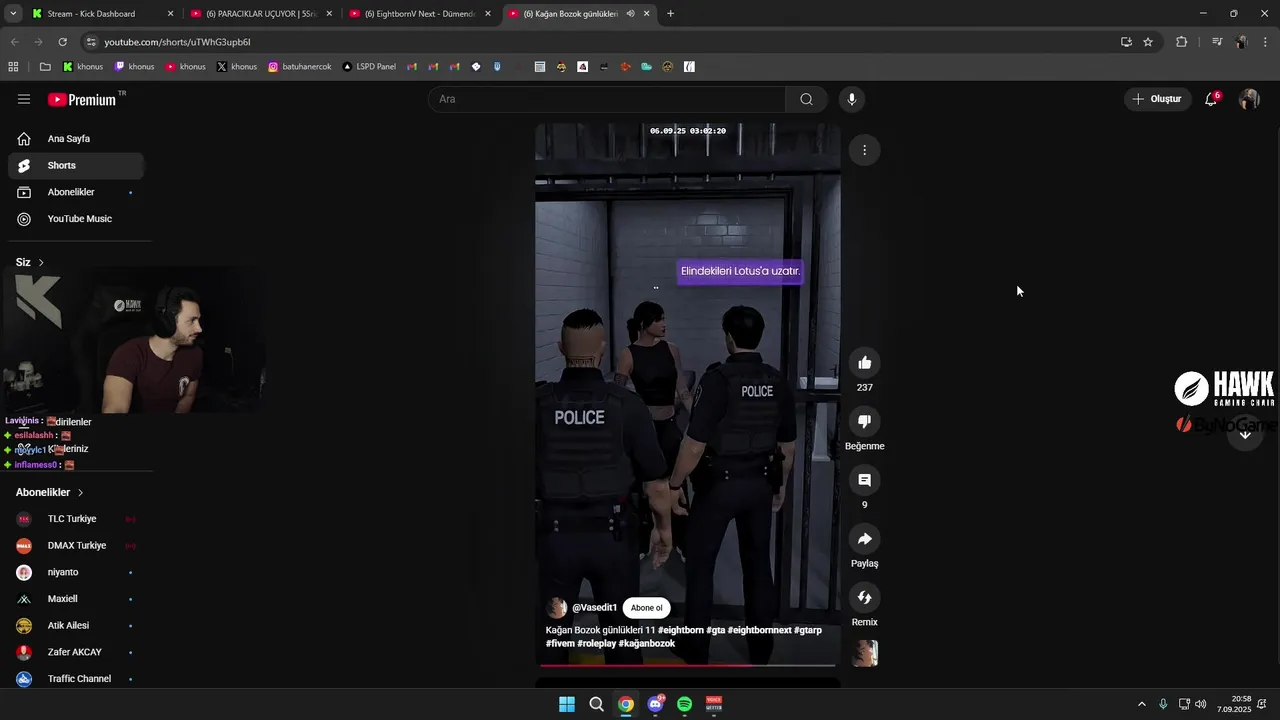Show hidden system tray icons
This screenshot has width=1280, height=720.
coord(1142,704)
